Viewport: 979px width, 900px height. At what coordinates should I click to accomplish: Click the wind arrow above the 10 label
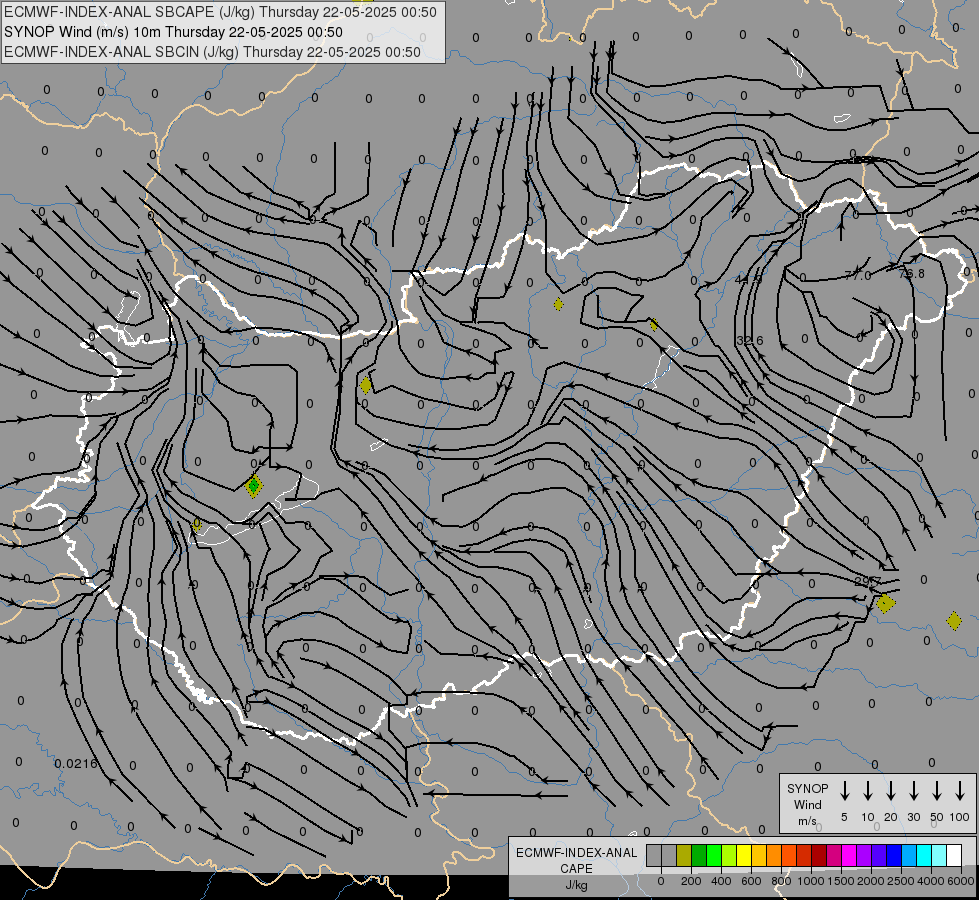[868, 790]
